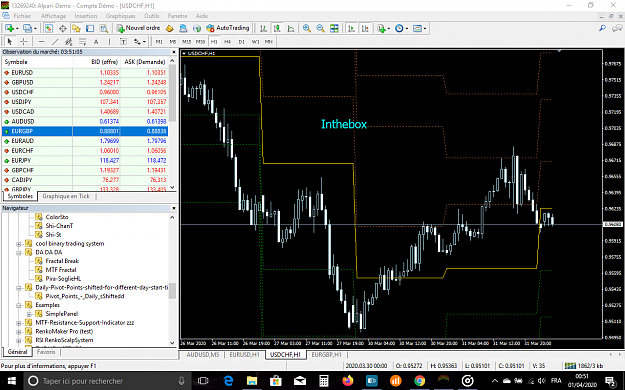Switch timeframe to H4

coord(228,41)
